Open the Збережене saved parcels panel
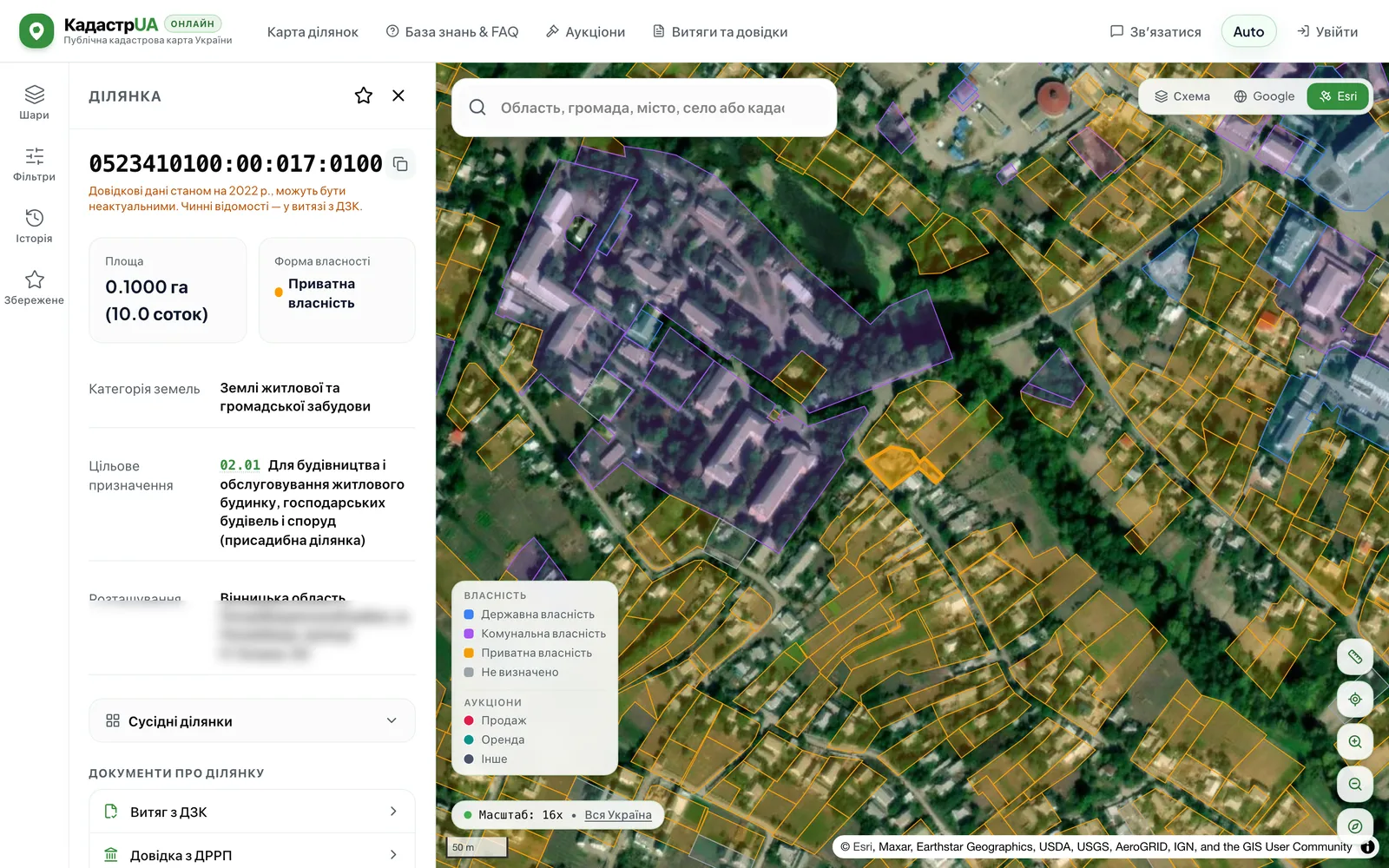 tap(34, 287)
